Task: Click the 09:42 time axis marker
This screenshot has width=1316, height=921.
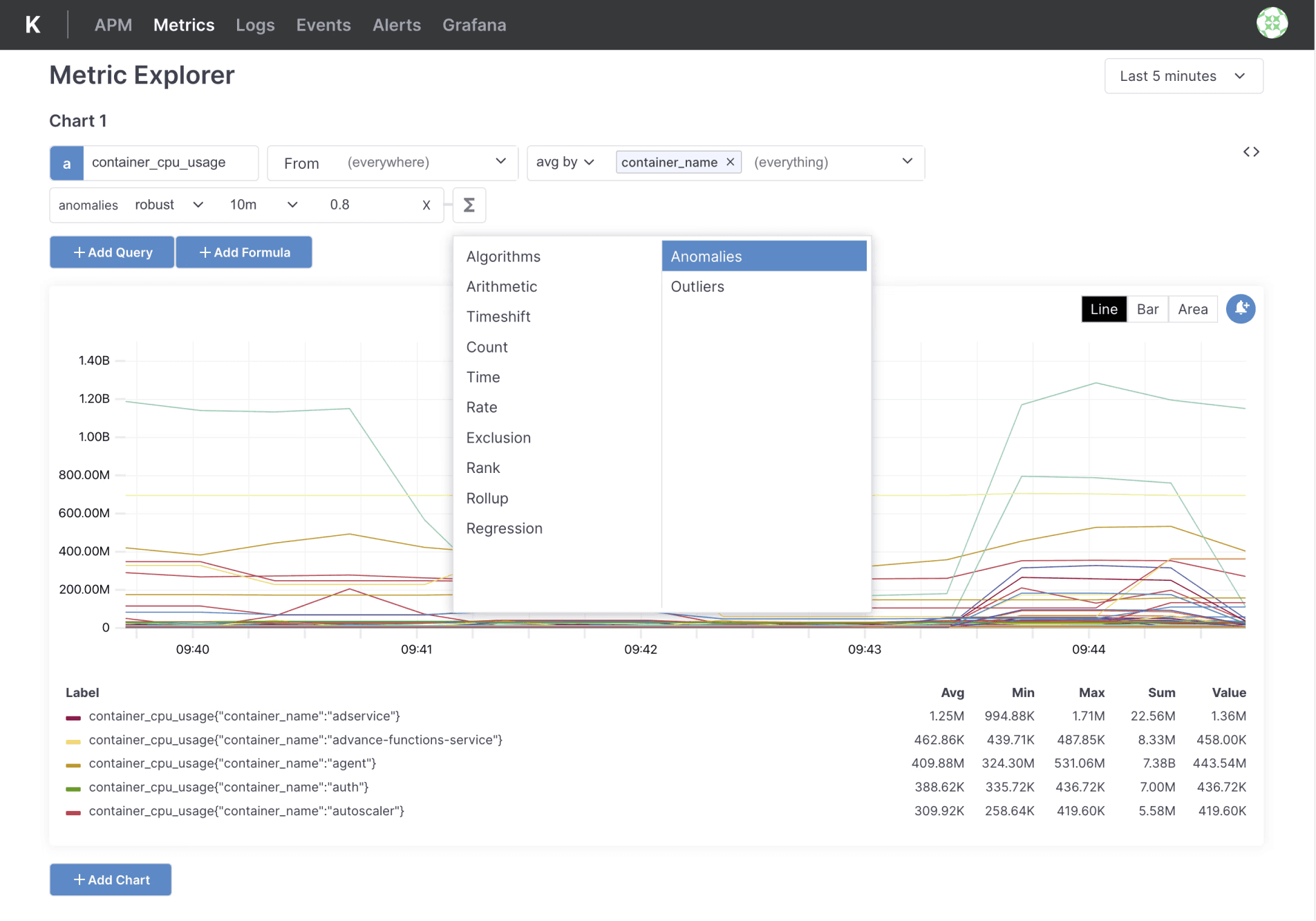Action: coord(641,649)
